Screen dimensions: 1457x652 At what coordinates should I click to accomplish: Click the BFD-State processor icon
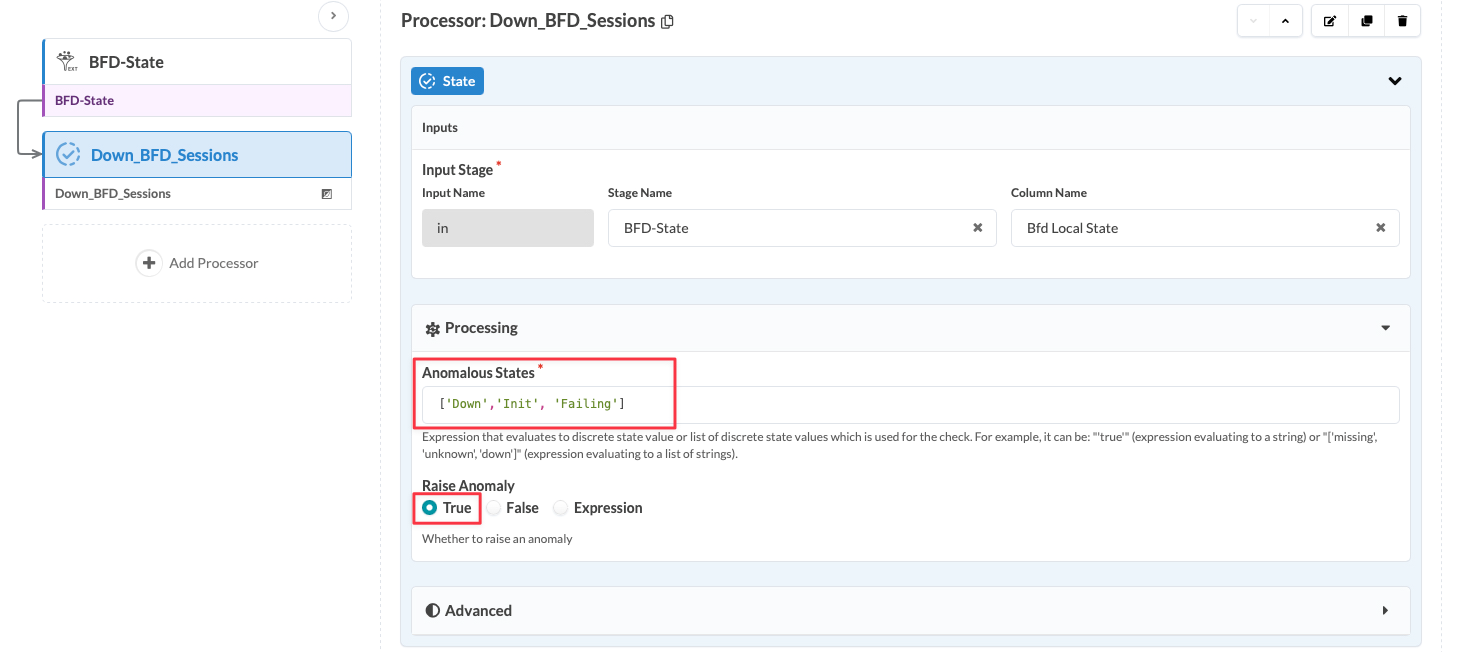(68, 62)
